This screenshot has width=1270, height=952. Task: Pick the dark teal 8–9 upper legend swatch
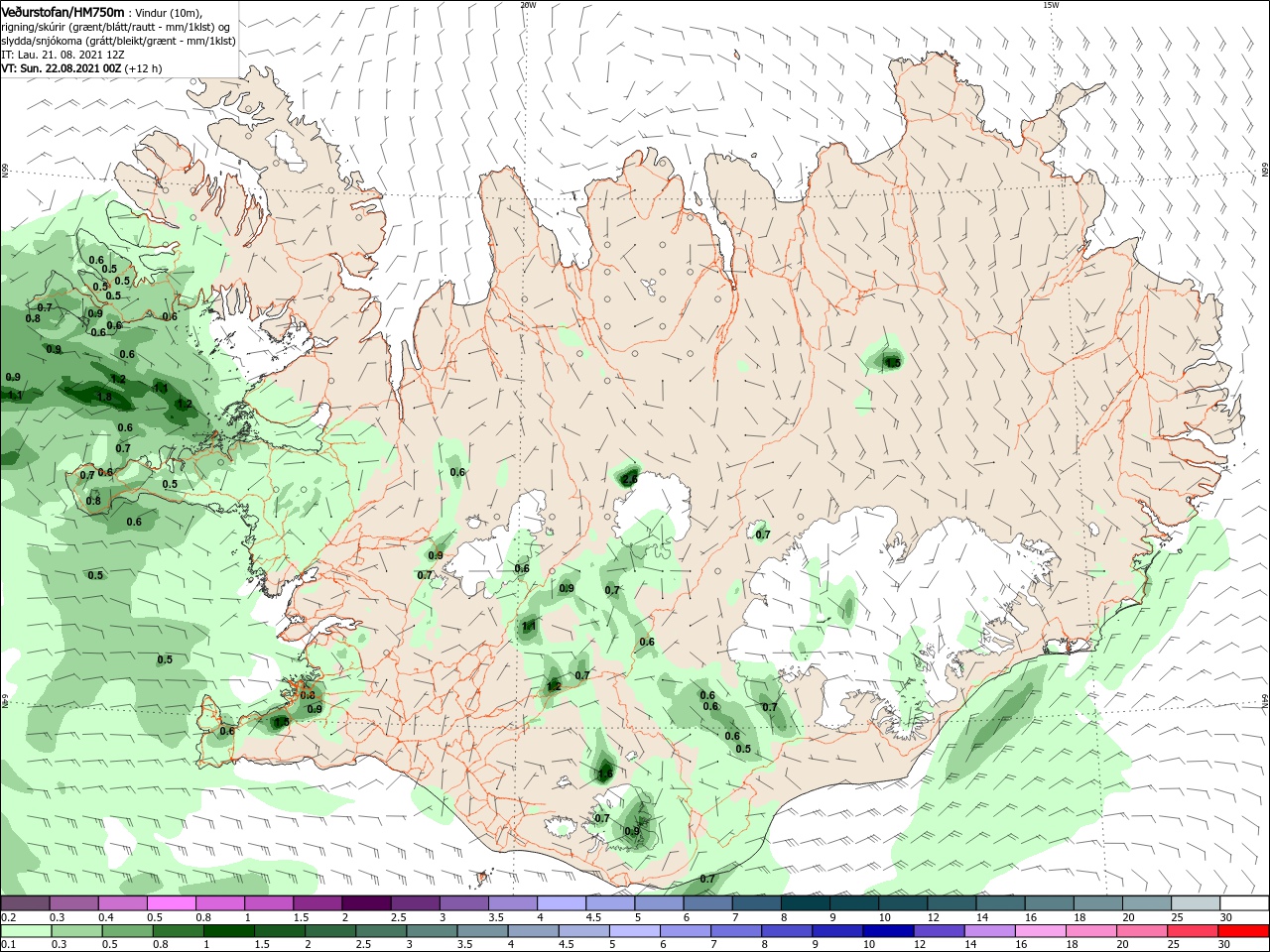[x=805, y=903]
